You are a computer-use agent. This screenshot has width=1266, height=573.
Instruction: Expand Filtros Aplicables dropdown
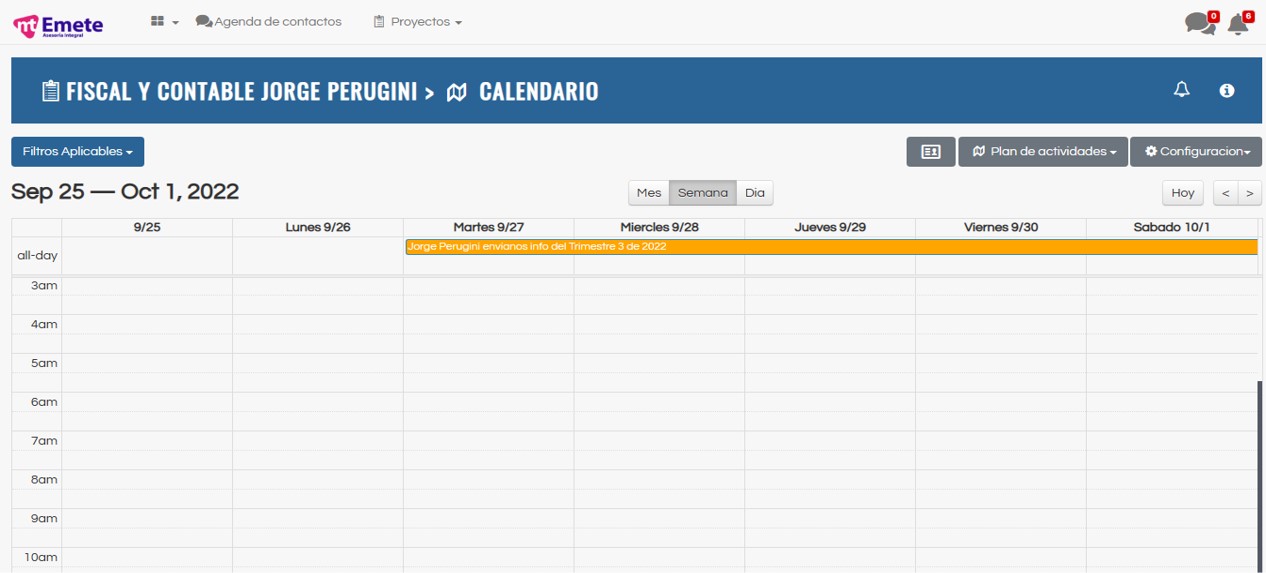[x=78, y=152]
